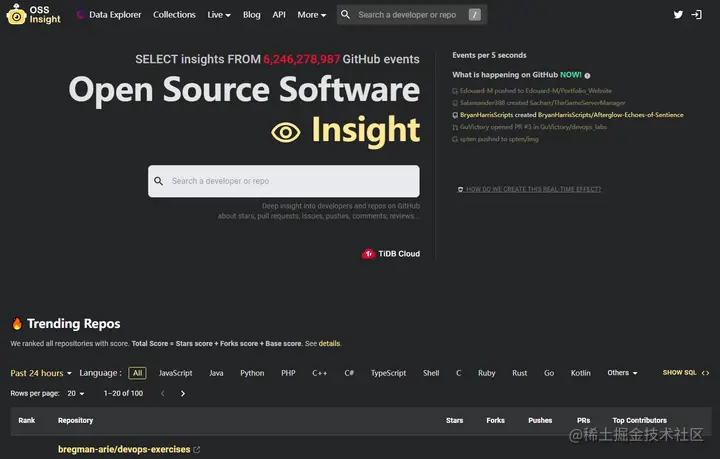Open the Past 24 hours period dropdown
720x459 pixels.
[x=41, y=373]
